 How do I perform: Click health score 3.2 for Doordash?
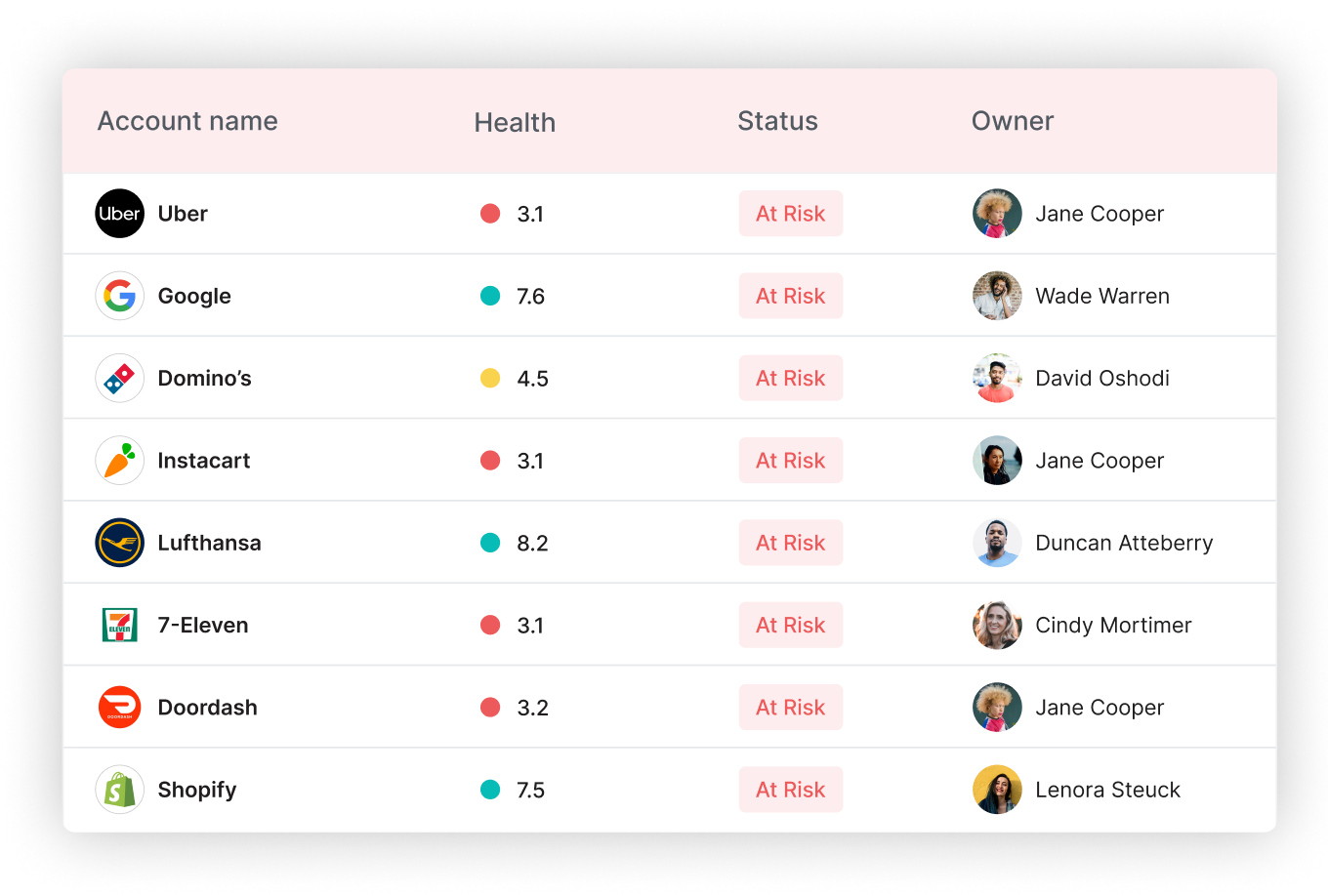click(x=532, y=708)
